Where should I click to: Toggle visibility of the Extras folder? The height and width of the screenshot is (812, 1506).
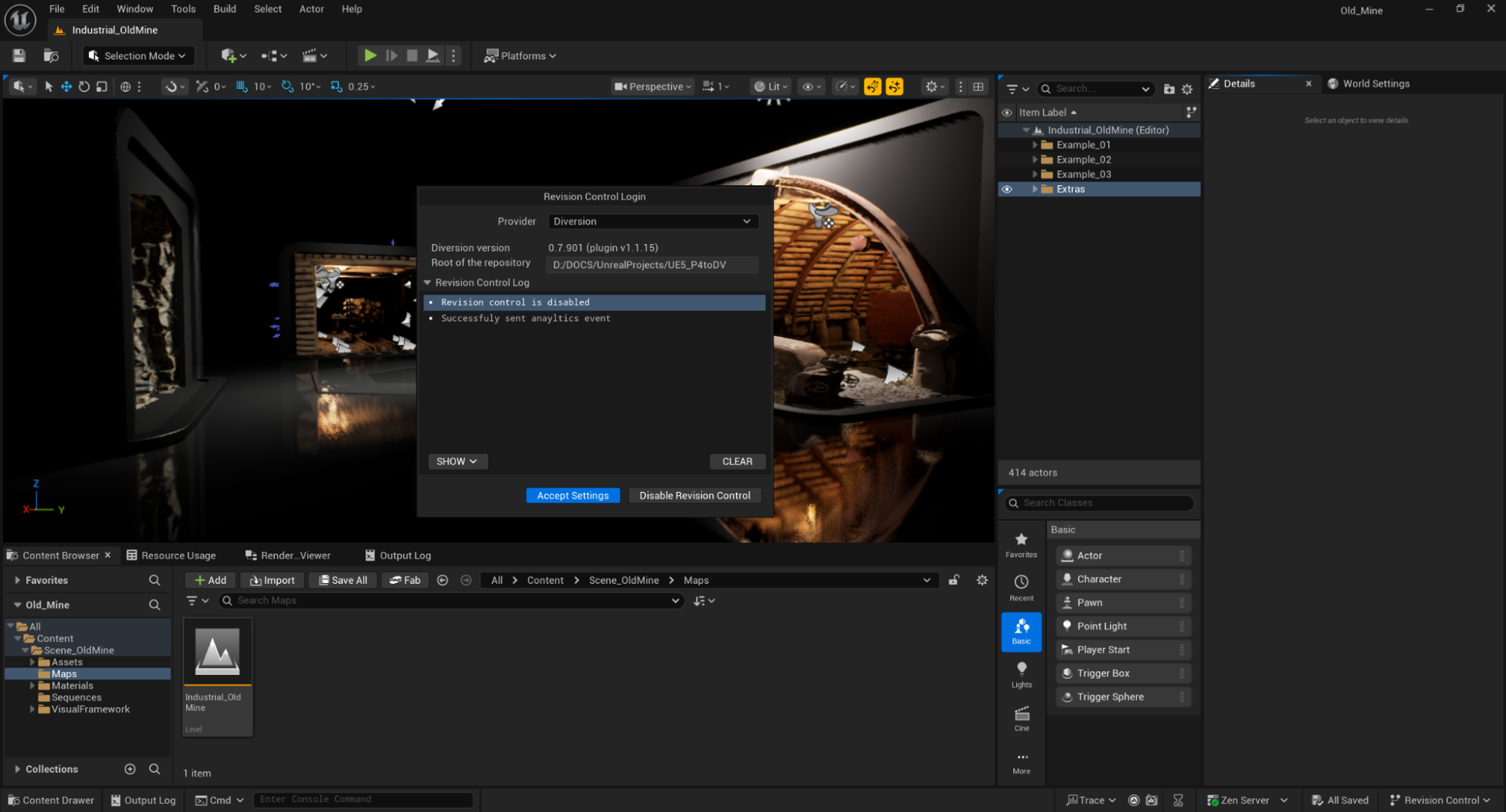(1007, 189)
